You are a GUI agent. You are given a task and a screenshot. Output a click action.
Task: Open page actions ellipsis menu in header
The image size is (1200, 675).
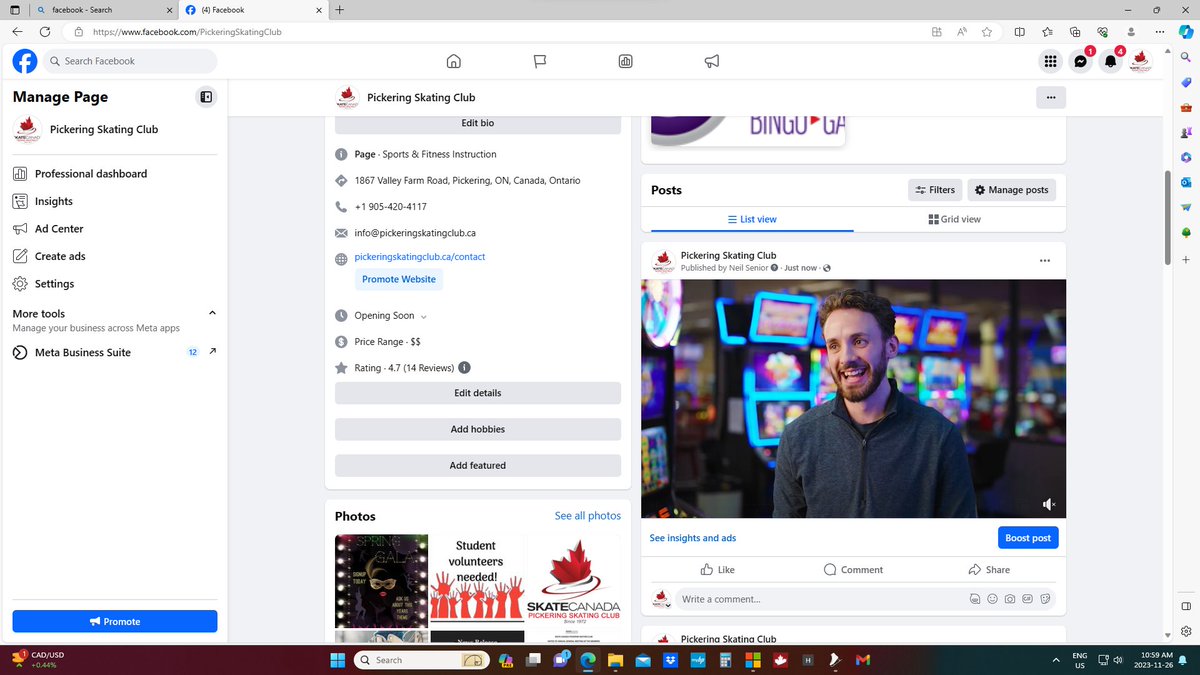click(x=1050, y=98)
